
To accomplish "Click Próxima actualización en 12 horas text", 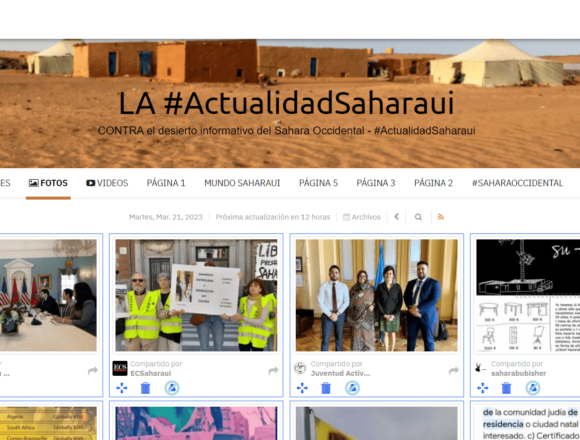I will (273, 217).
